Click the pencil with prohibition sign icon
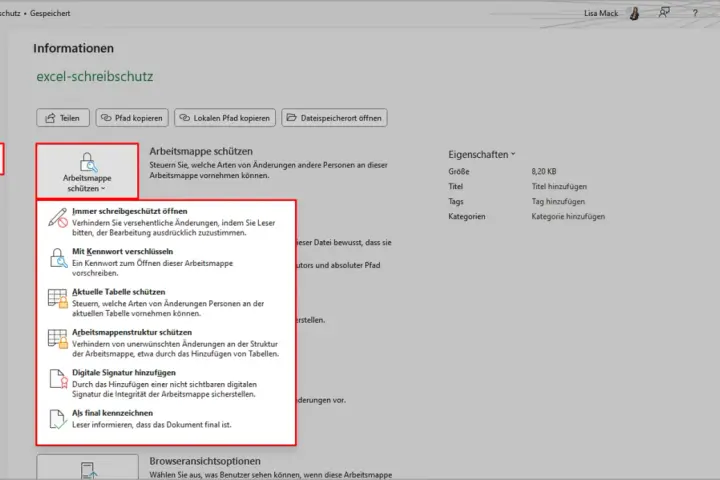 [x=58, y=218]
